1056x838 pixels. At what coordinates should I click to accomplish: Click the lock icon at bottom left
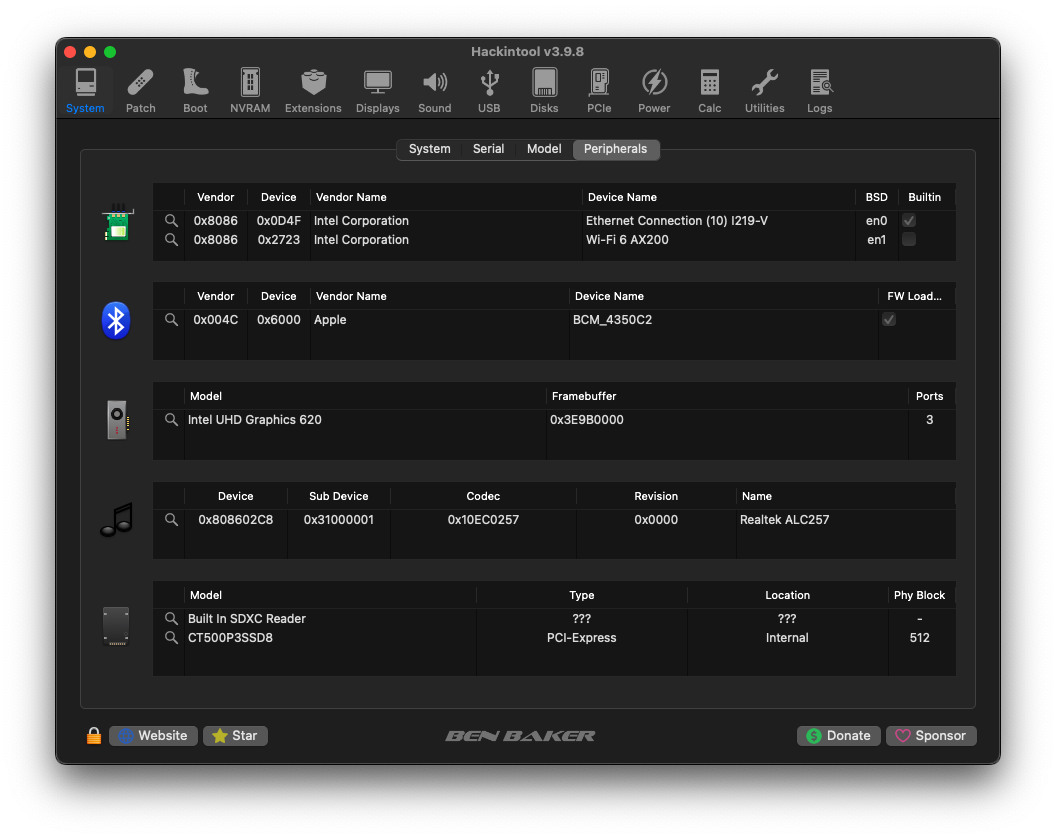click(94, 736)
